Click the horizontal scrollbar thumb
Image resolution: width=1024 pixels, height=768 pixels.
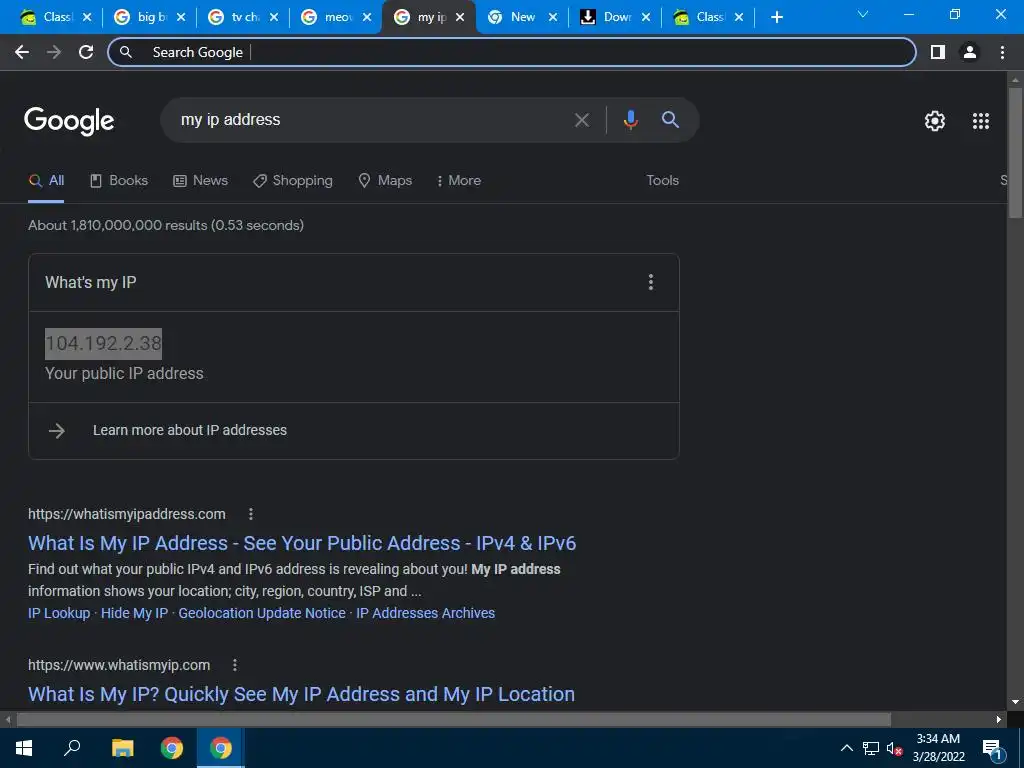(x=454, y=720)
